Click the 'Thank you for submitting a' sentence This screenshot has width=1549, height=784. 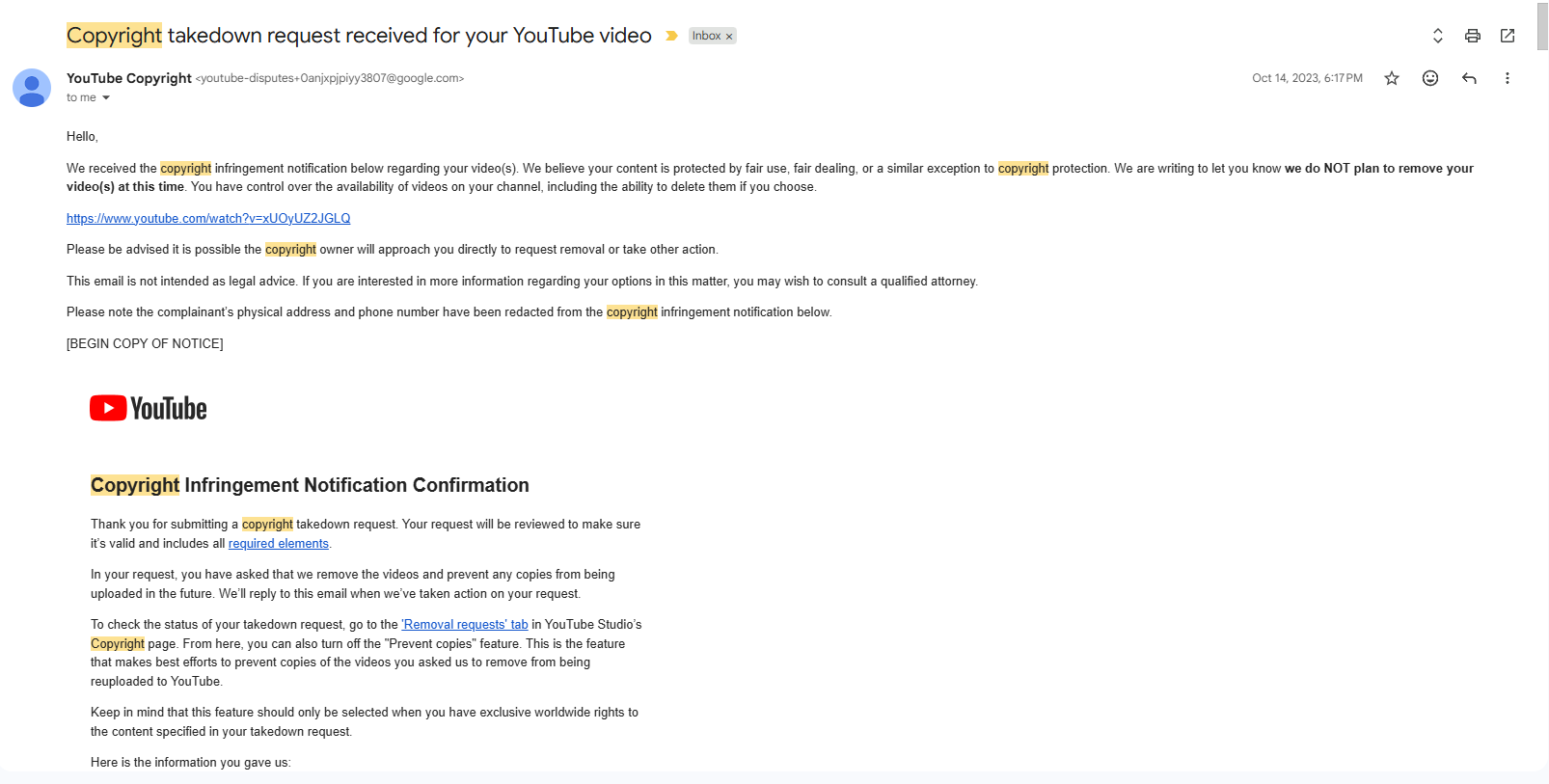[x=366, y=533]
